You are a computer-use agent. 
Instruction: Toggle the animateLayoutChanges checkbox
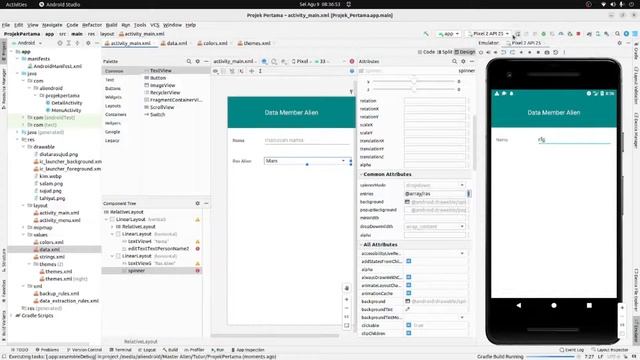coord(409,285)
